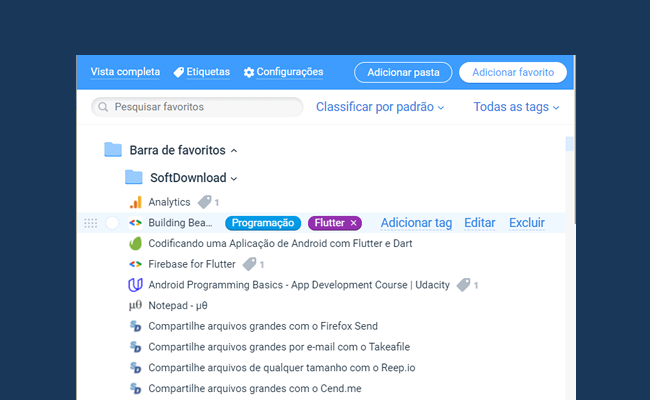650x400 pixels.
Task: Click the Firebase for Flutter favicon
Action: [x=136, y=264]
